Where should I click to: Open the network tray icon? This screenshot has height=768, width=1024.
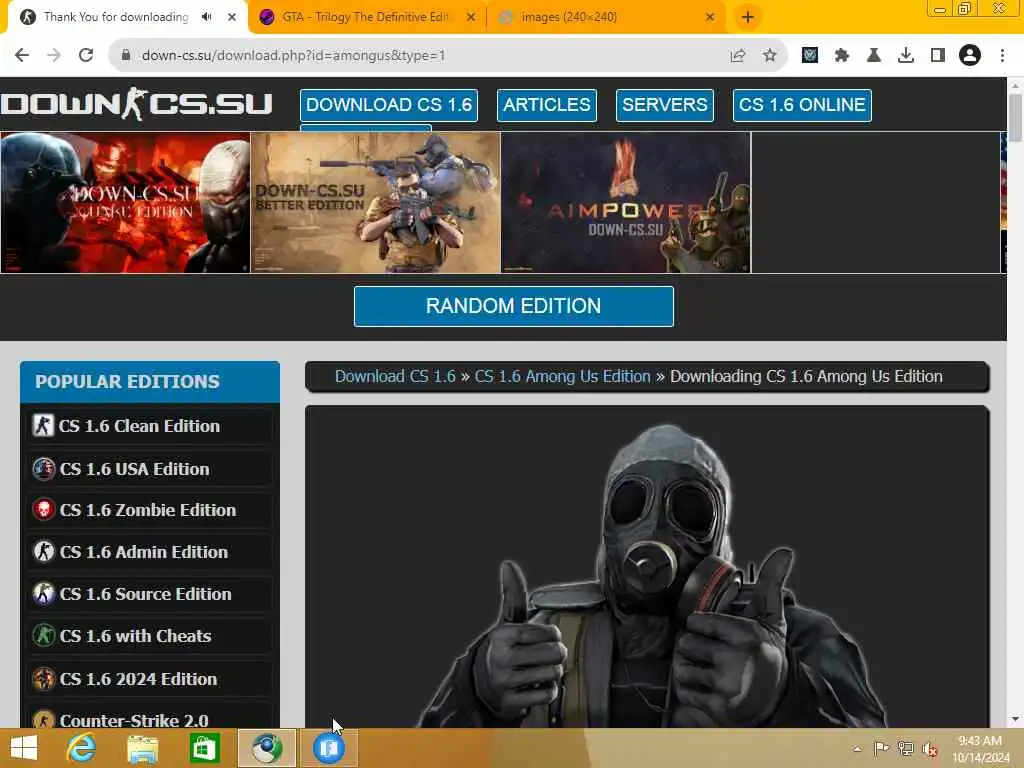pyautogui.click(x=905, y=749)
